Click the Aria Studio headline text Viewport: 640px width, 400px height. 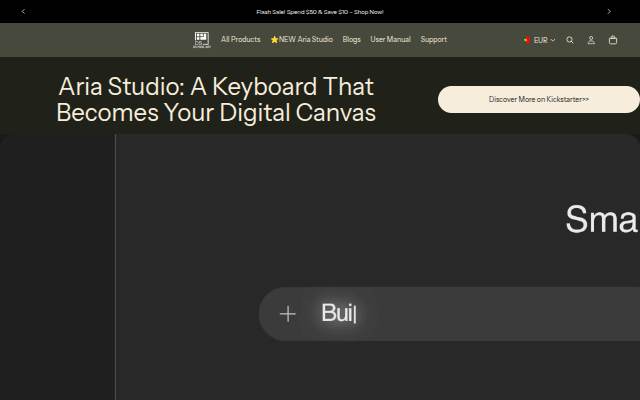[x=216, y=99]
